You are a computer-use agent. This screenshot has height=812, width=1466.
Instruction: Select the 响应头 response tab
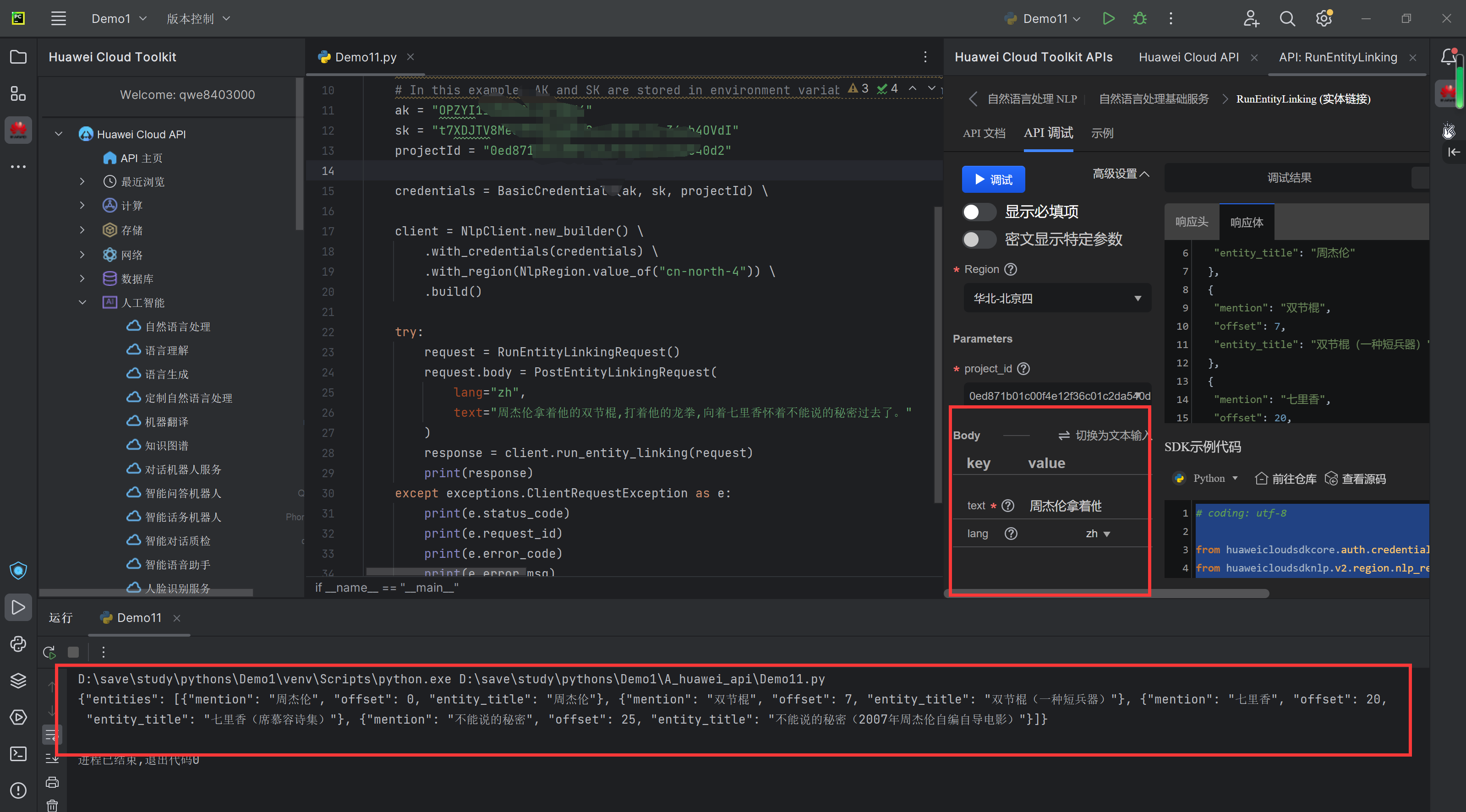click(1191, 222)
